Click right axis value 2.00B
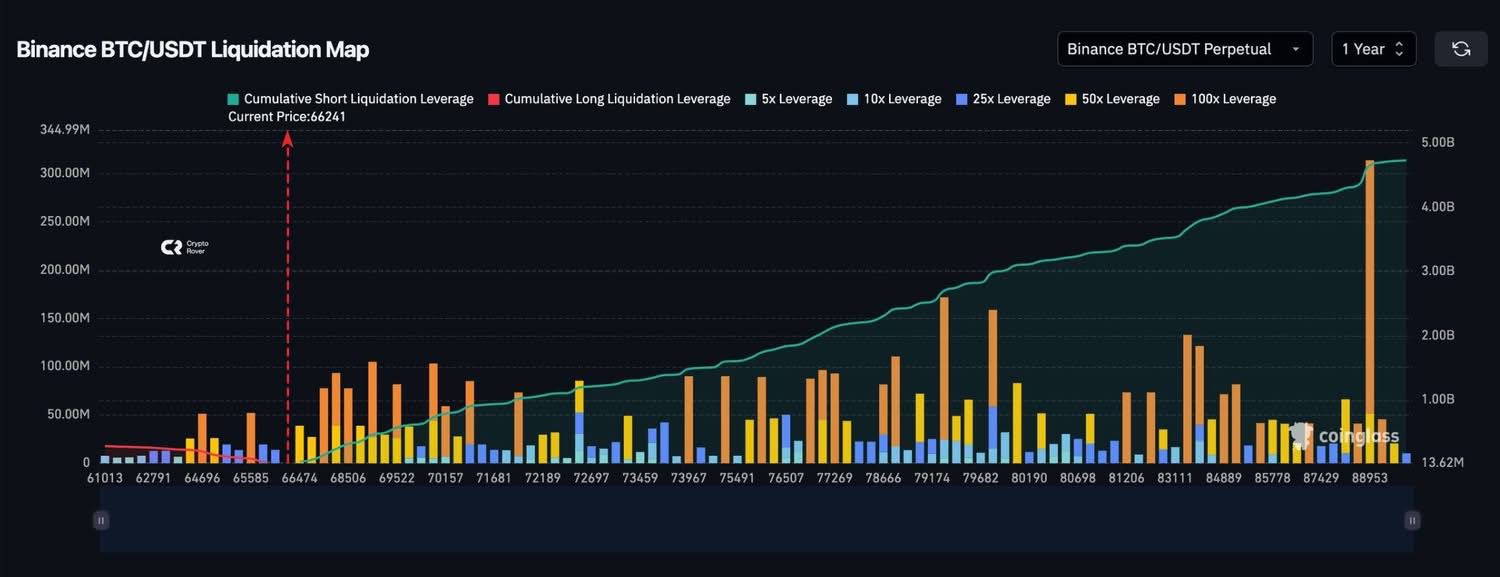 [x=1437, y=335]
